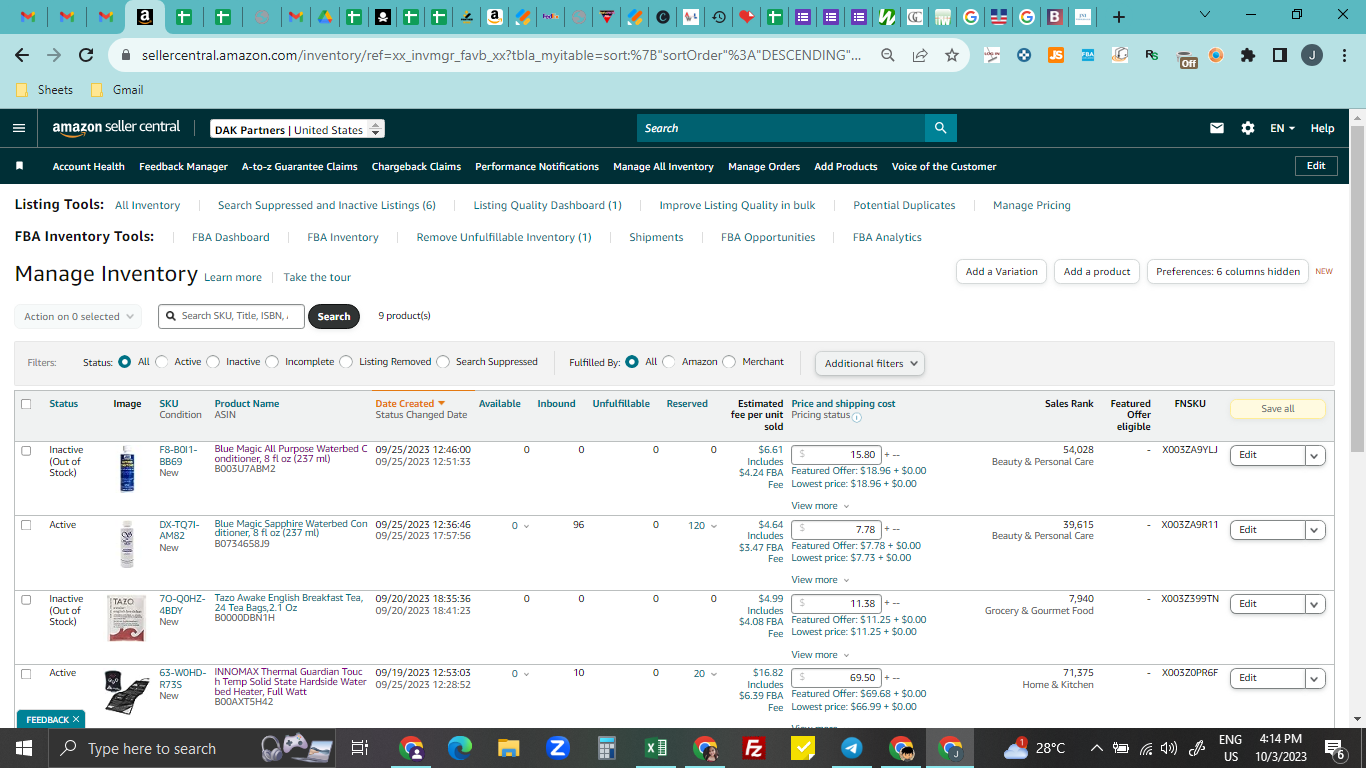Open the RS extension icon
This screenshot has height=768, width=1366.
pyautogui.click(x=1152, y=55)
